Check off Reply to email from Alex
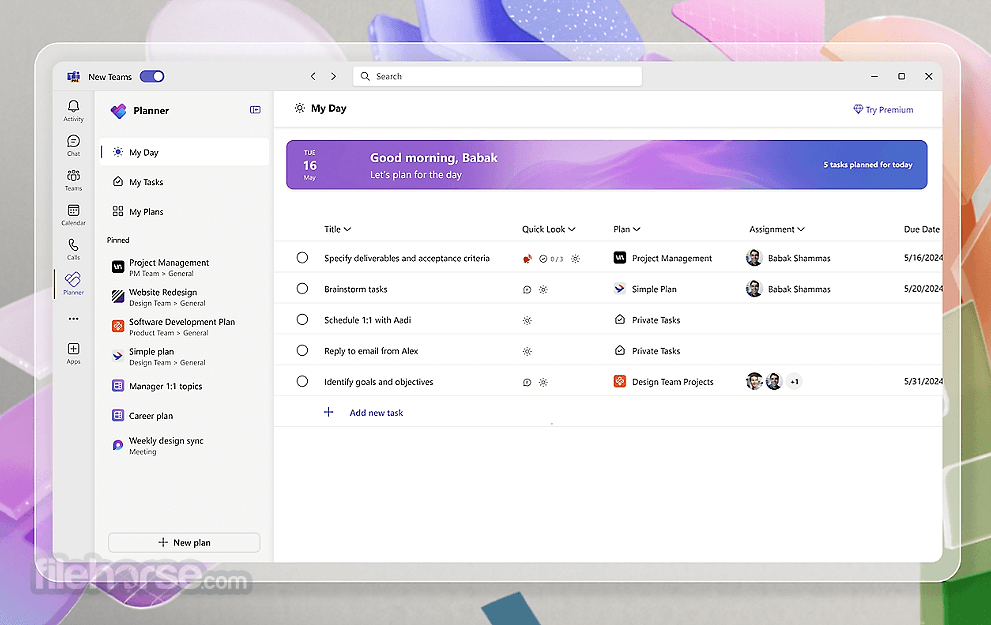991x625 pixels. 302,351
